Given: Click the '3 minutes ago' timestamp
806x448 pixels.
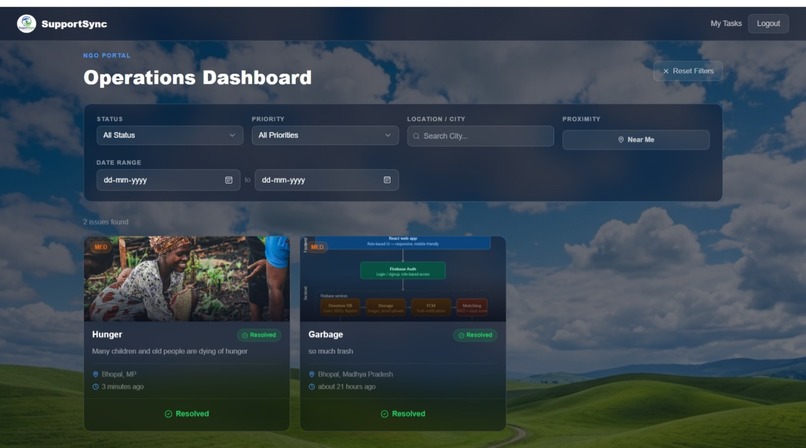Looking at the screenshot, I should click(122, 386).
